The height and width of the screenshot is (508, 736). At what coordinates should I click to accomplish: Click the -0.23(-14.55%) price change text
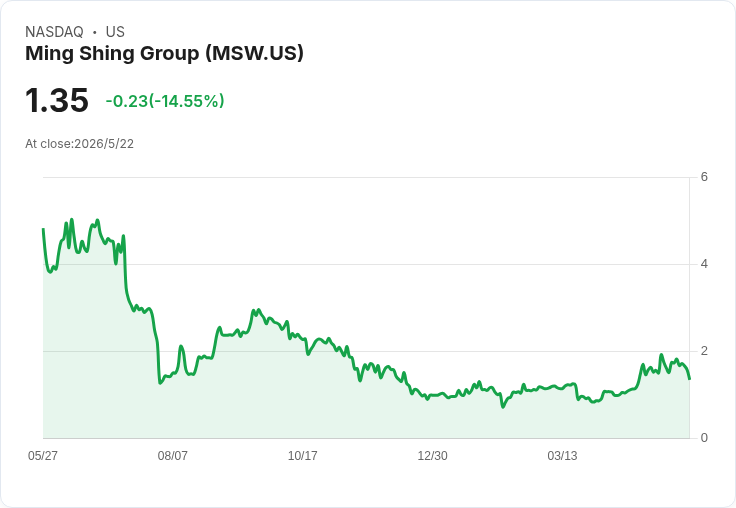pyautogui.click(x=165, y=101)
